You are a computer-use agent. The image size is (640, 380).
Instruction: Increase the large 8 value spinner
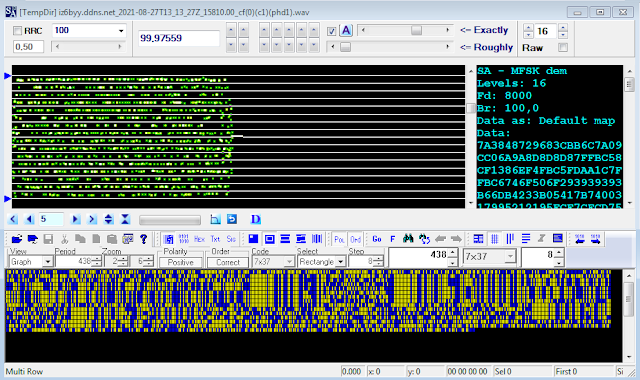(559, 253)
